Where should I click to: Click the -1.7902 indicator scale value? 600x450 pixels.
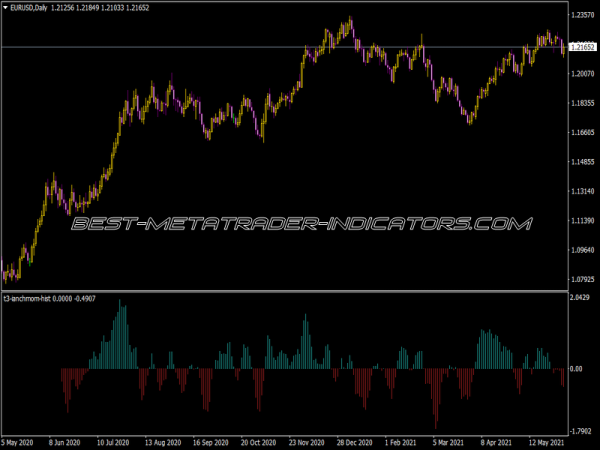(581, 429)
